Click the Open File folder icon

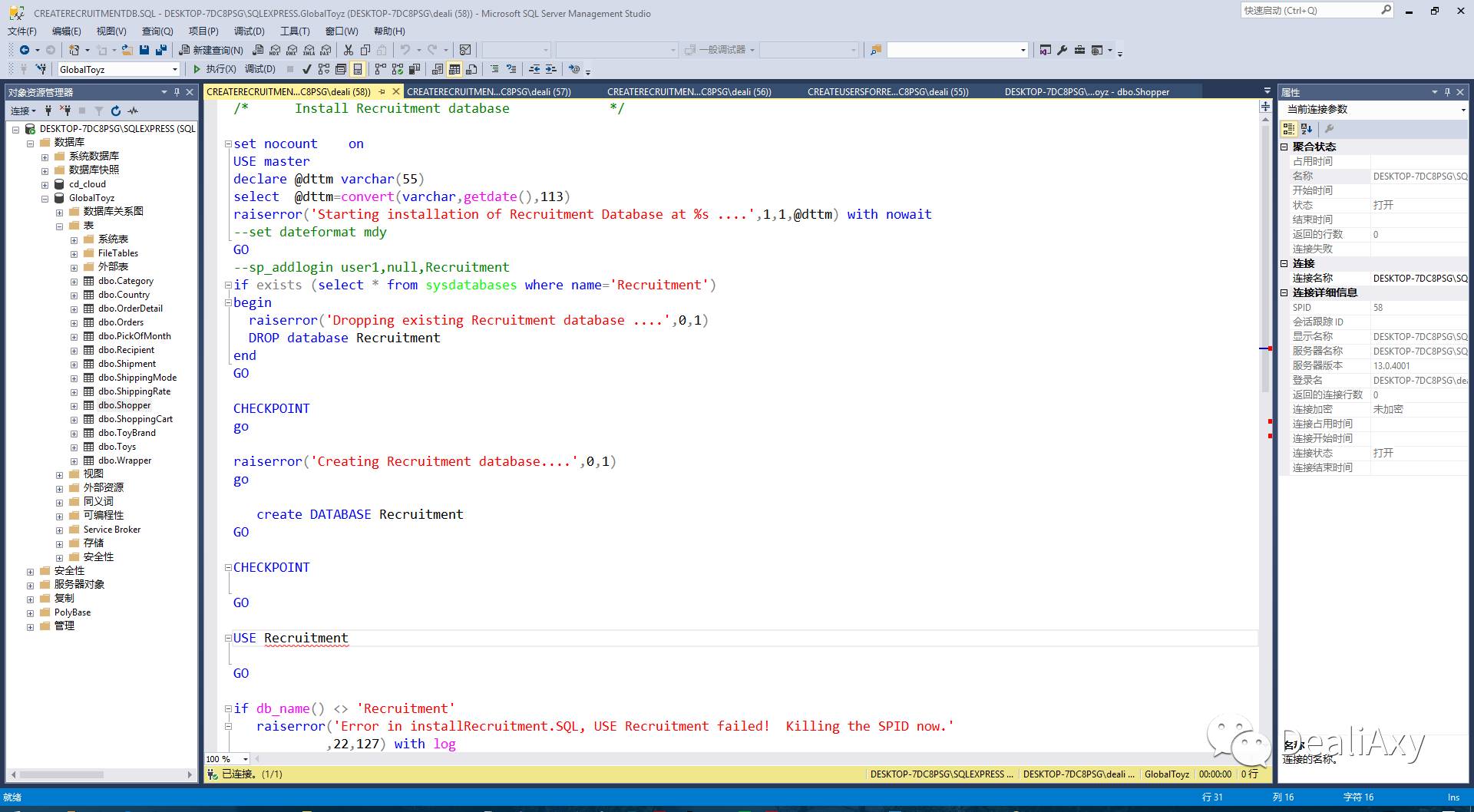click(127, 50)
